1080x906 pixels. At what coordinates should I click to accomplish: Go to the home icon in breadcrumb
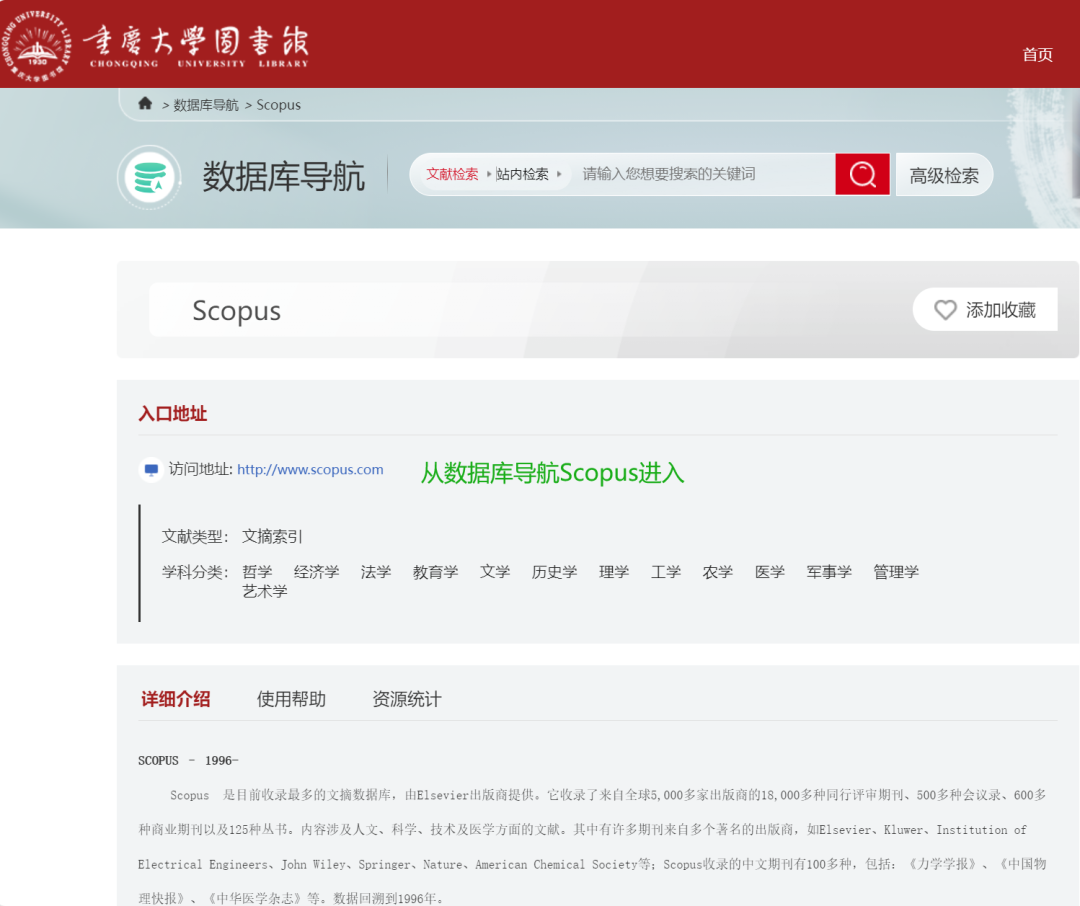pyautogui.click(x=145, y=103)
